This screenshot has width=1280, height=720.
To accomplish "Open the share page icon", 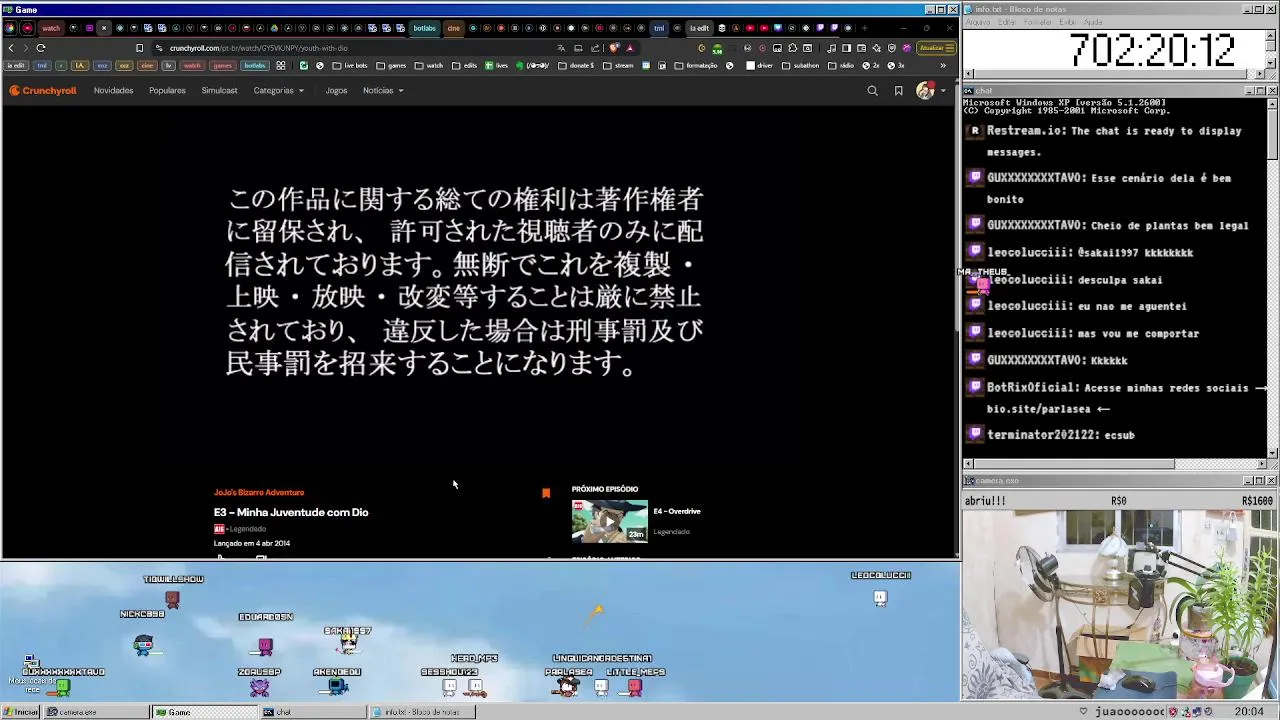I will pos(595,48).
